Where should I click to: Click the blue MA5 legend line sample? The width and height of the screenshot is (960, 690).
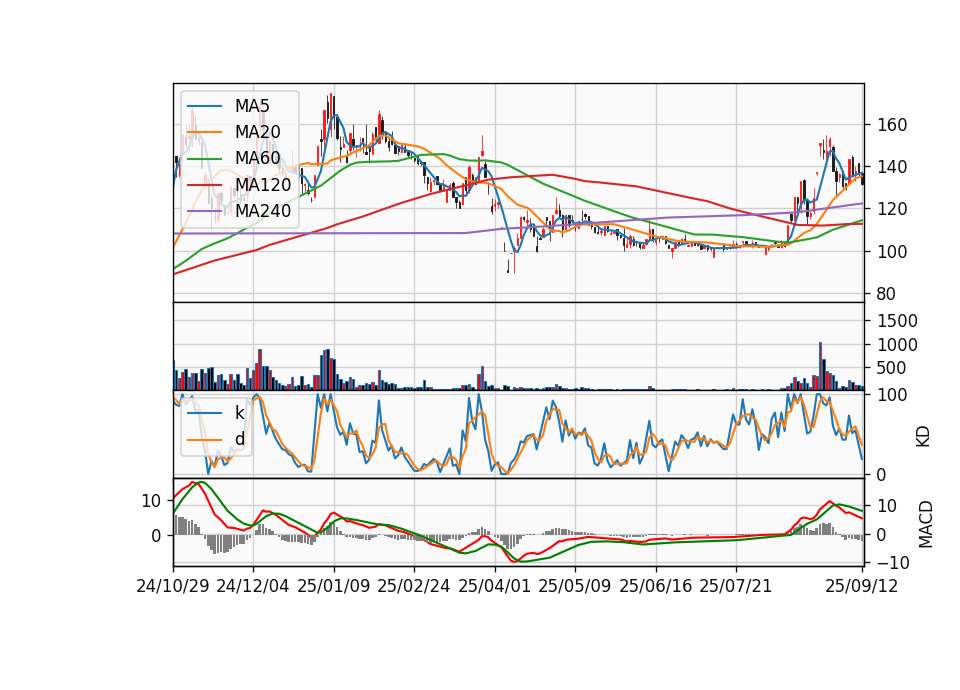pyautogui.click(x=204, y=107)
